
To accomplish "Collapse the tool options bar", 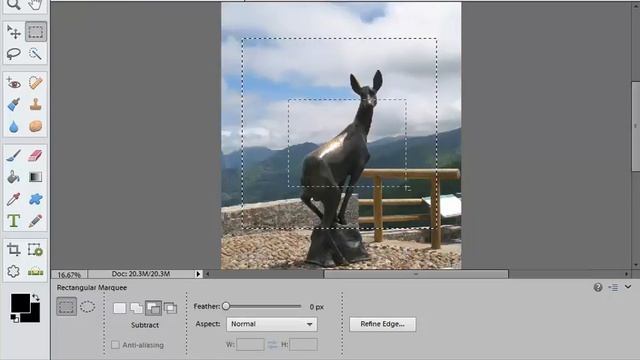I will 628,287.
